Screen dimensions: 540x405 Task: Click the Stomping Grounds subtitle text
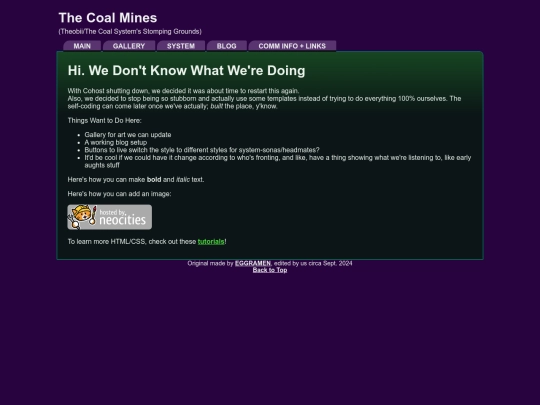pos(130,31)
